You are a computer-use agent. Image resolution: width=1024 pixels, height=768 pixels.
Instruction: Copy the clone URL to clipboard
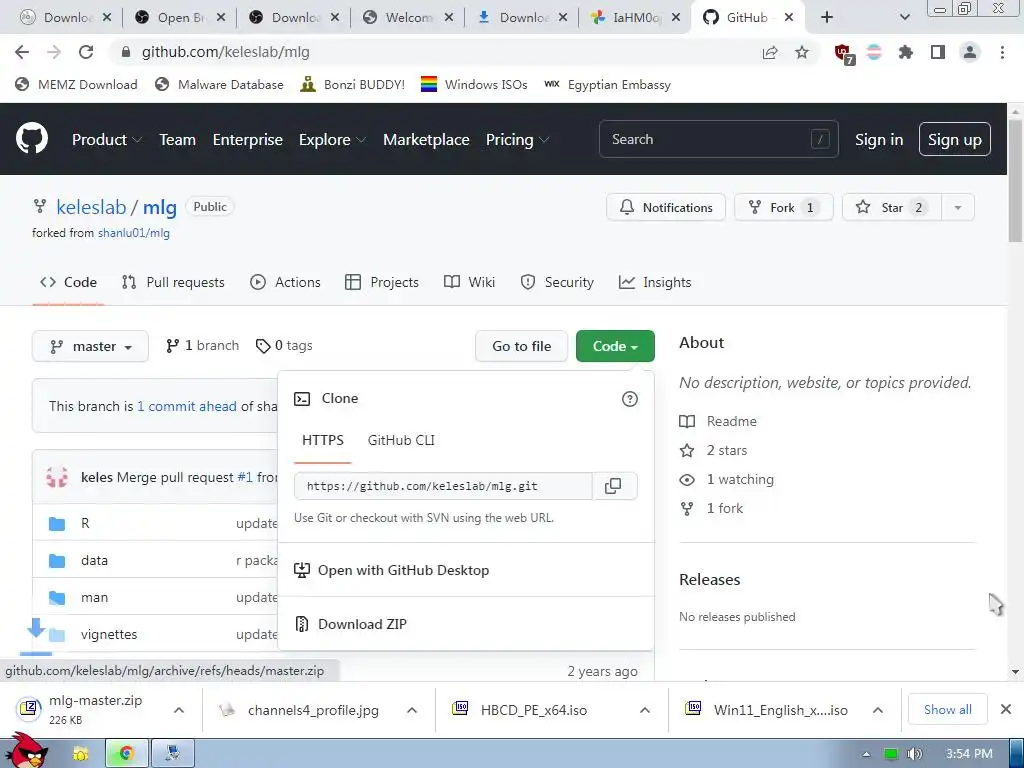[x=613, y=486]
